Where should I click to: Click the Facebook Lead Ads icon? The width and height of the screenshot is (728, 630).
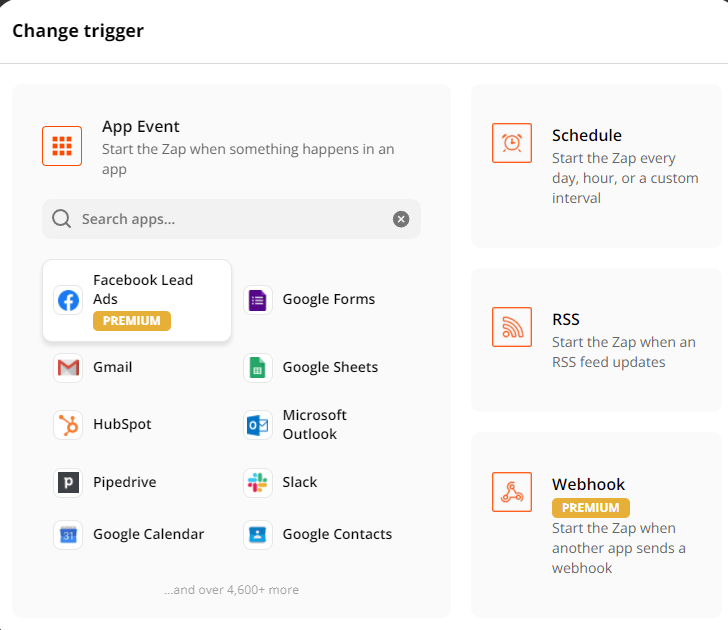(68, 300)
